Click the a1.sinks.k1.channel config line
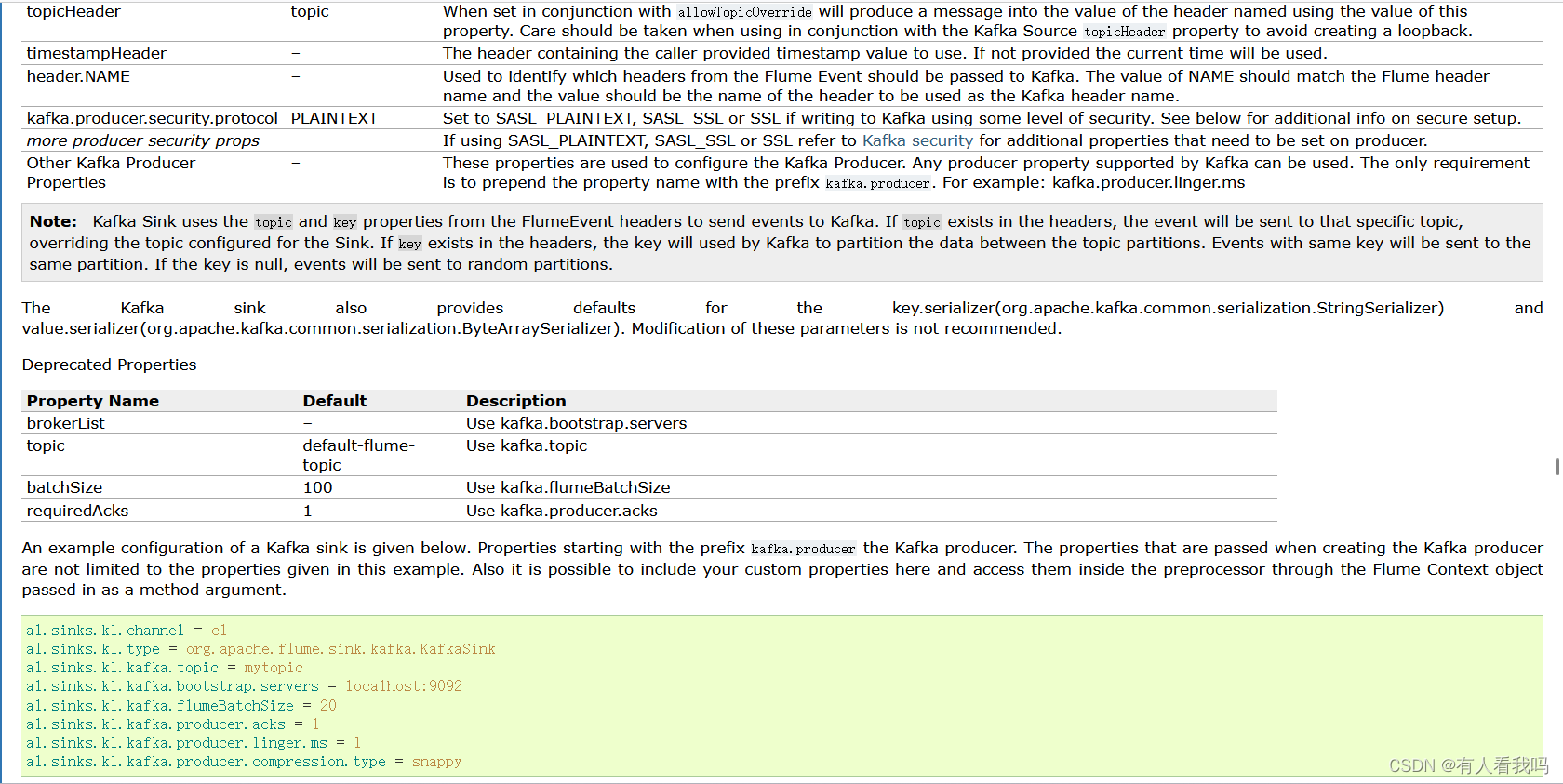 pyautogui.click(x=127, y=631)
